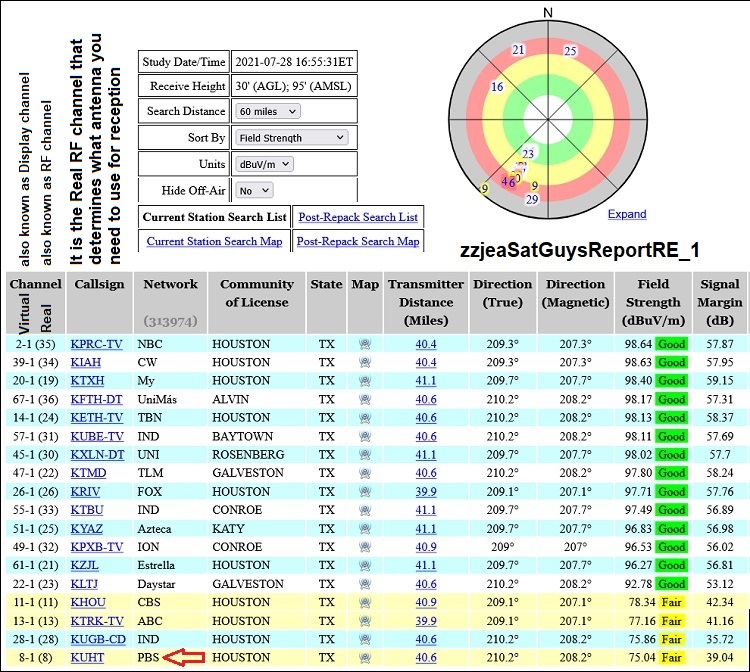Click channel marker 25 on the radar plot

570,51
